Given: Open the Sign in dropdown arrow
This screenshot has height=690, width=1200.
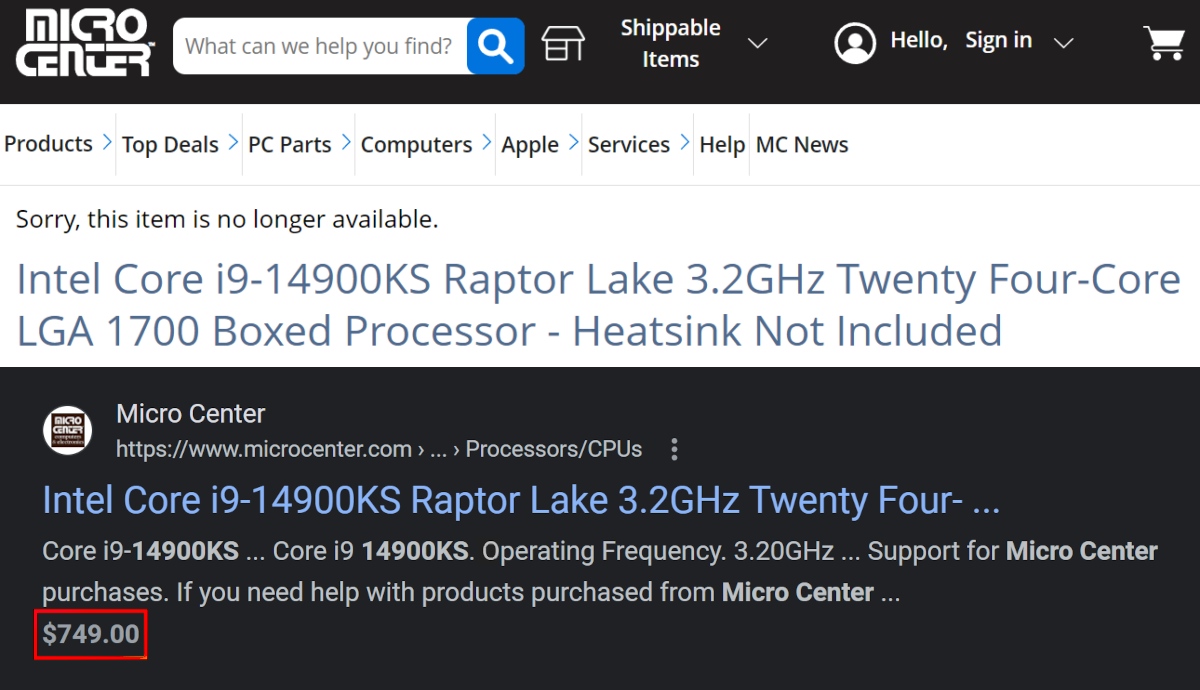Looking at the screenshot, I should [x=1065, y=43].
